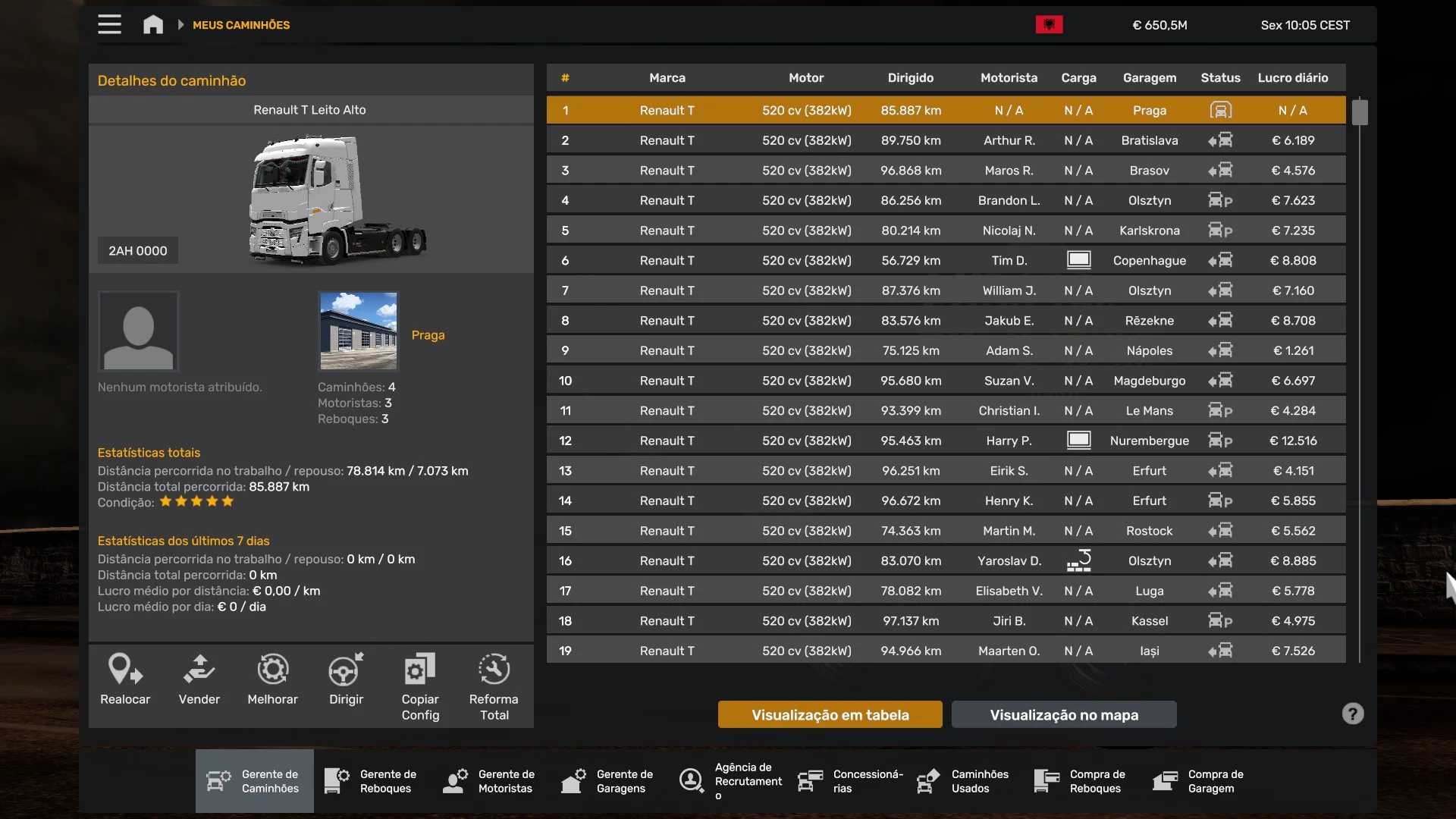This screenshot has width=1456, height=819.
Task: Open the Concessionárias tab
Action: (851, 781)
